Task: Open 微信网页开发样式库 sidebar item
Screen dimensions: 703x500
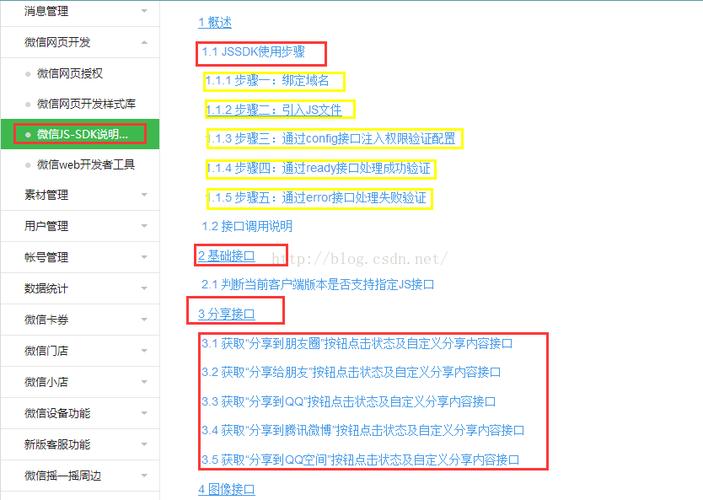Action: [x=86, y=104]
